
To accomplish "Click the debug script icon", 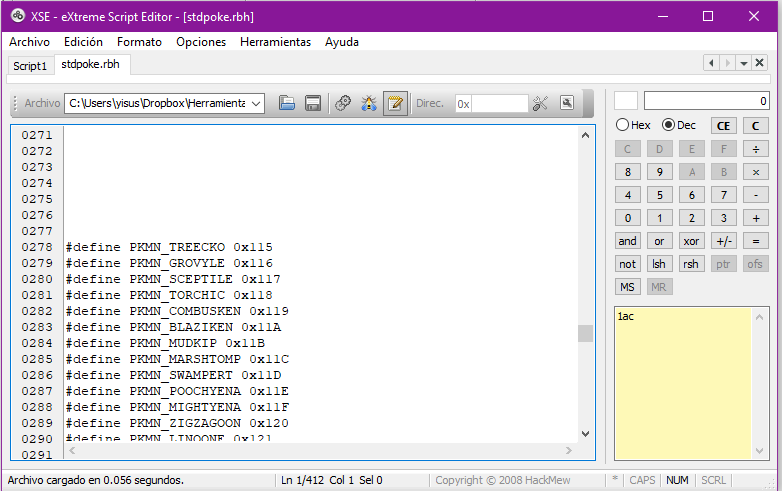I will point(369,103).
